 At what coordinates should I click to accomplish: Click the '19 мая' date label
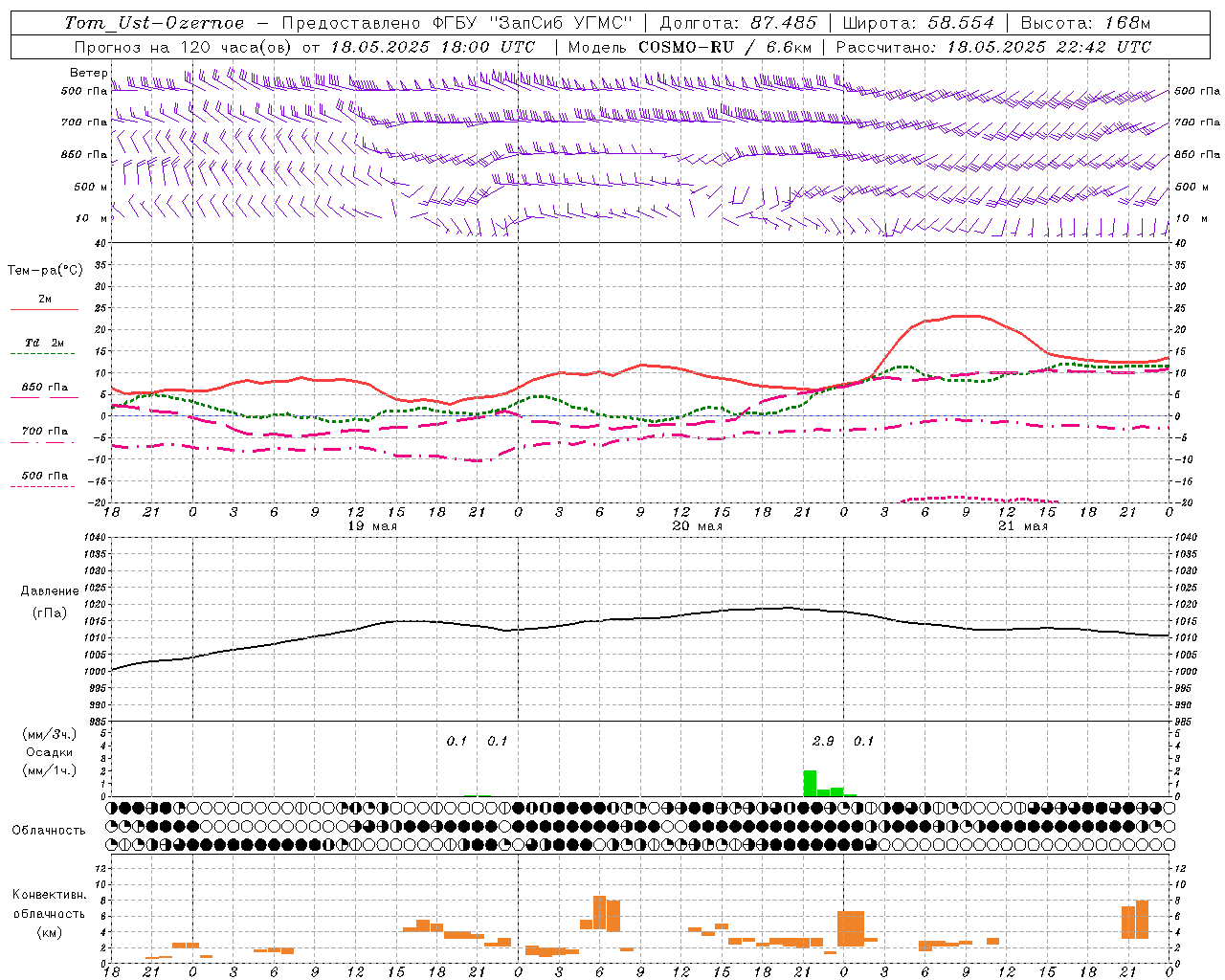pos(371,526)
